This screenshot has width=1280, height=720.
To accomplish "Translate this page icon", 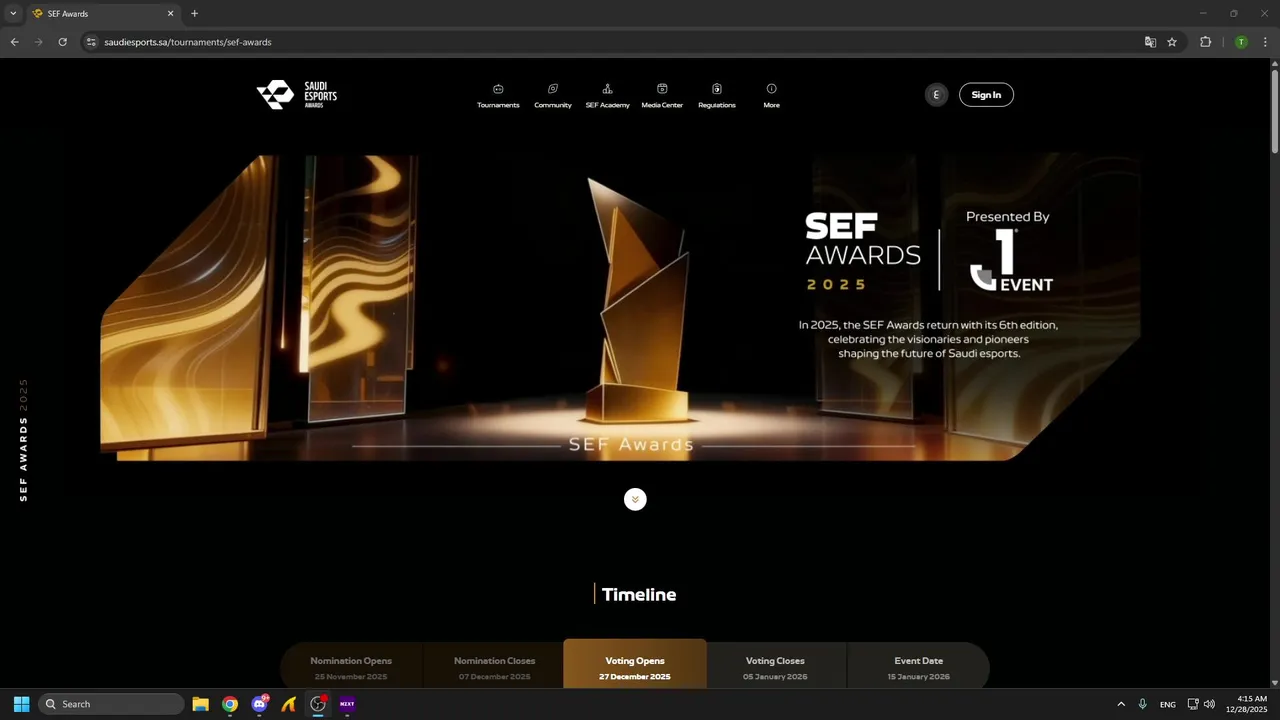I will point(1150,42).
